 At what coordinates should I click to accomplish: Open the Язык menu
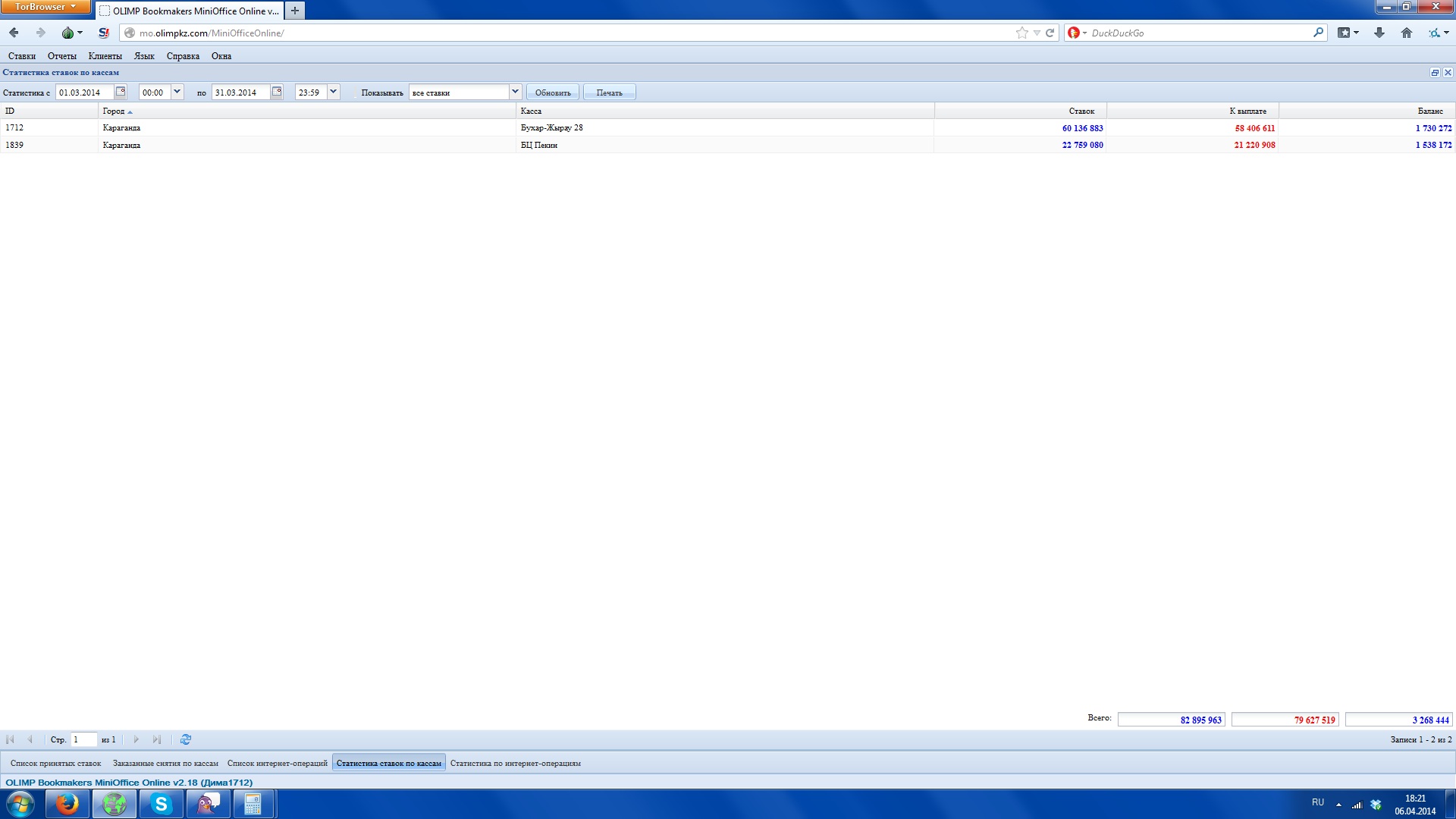pyautogui.click(x=144, y=56)
